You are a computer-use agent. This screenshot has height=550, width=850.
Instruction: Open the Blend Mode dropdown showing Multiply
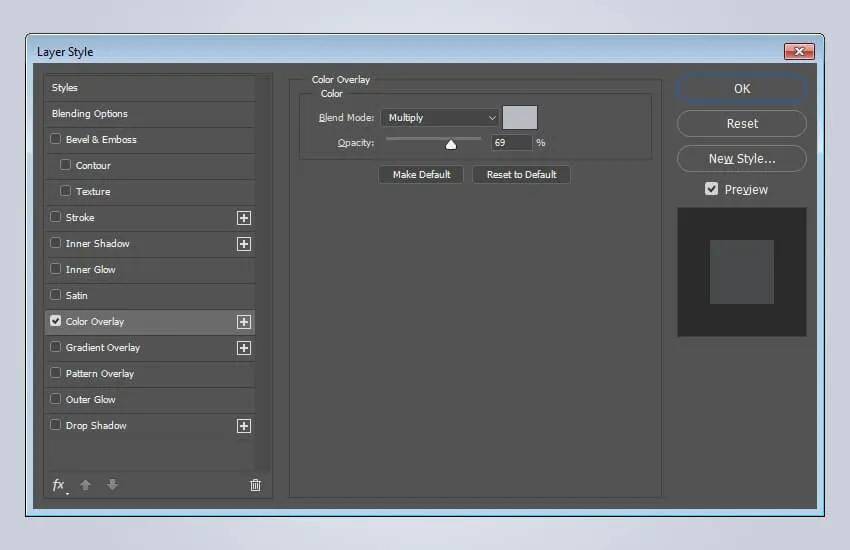[440, 118]
